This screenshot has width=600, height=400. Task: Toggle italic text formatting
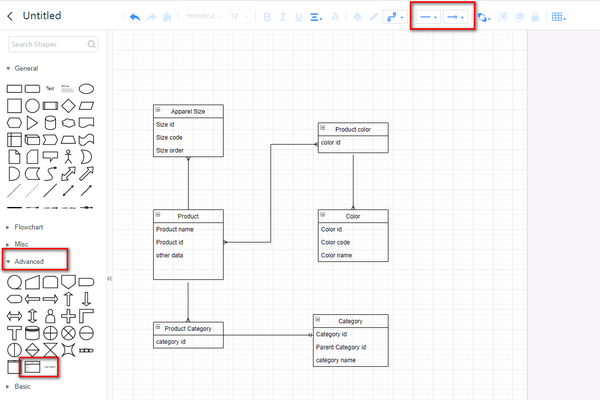[283, 17]
